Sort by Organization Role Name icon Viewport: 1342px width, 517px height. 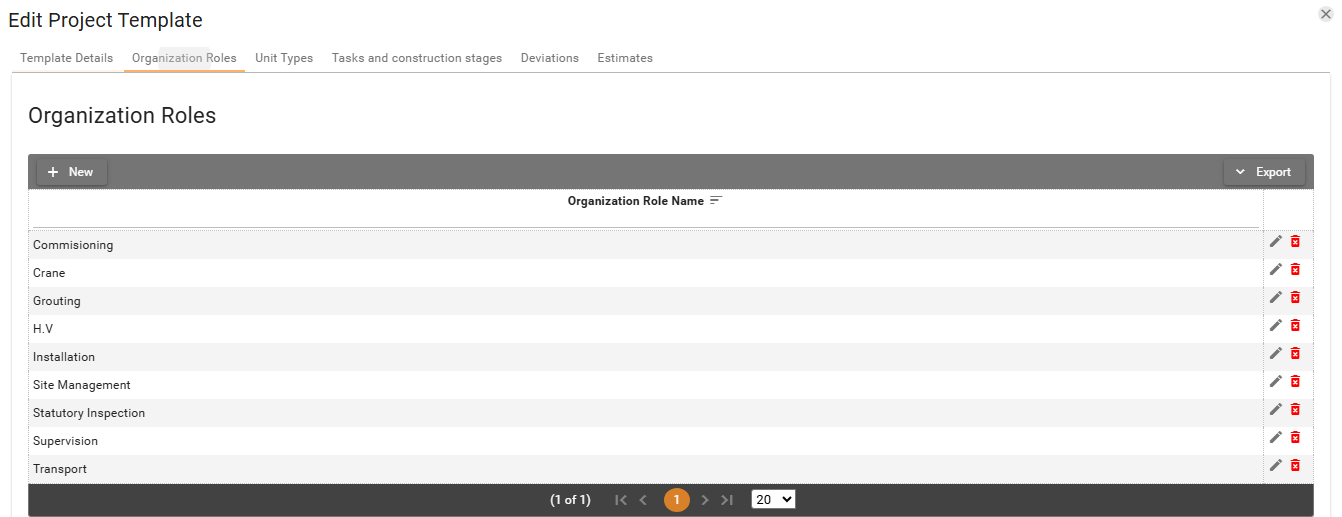[x=715, y=201]
